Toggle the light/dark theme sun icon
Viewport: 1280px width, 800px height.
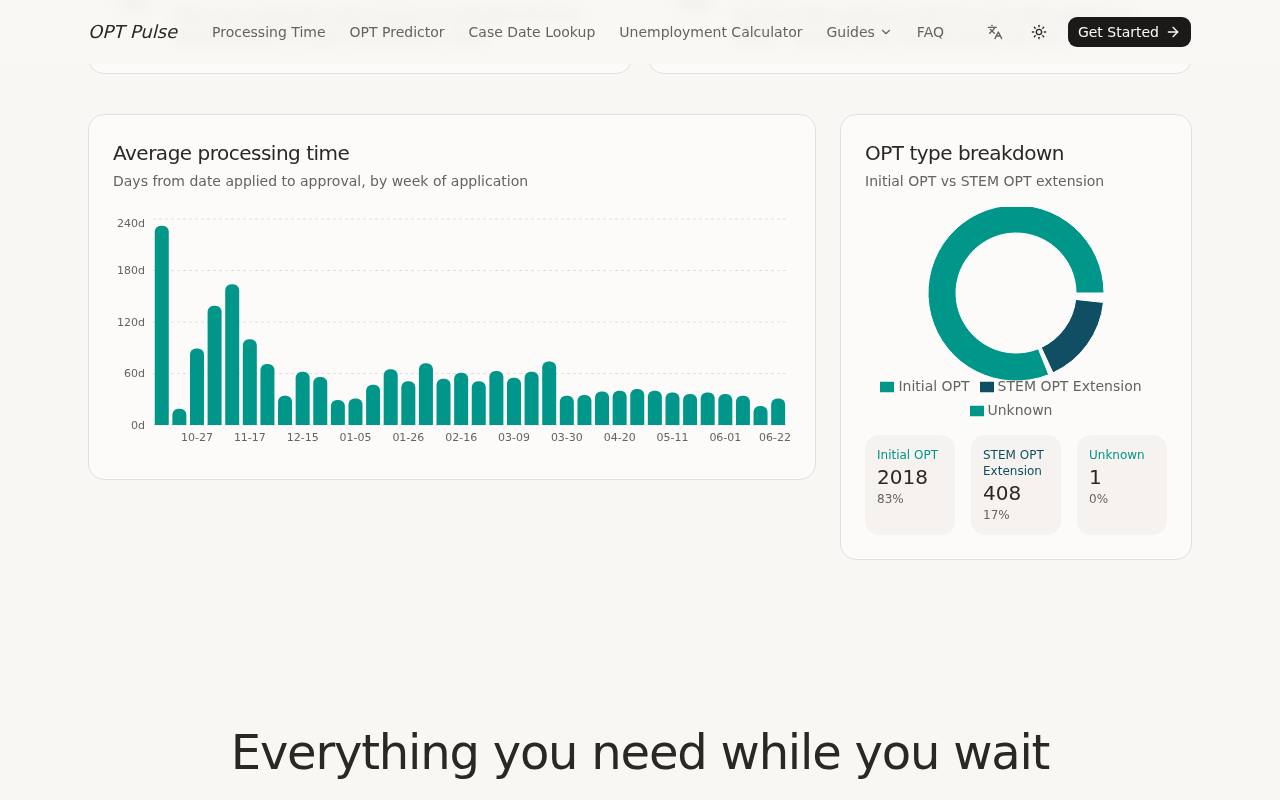point(1039,32)
